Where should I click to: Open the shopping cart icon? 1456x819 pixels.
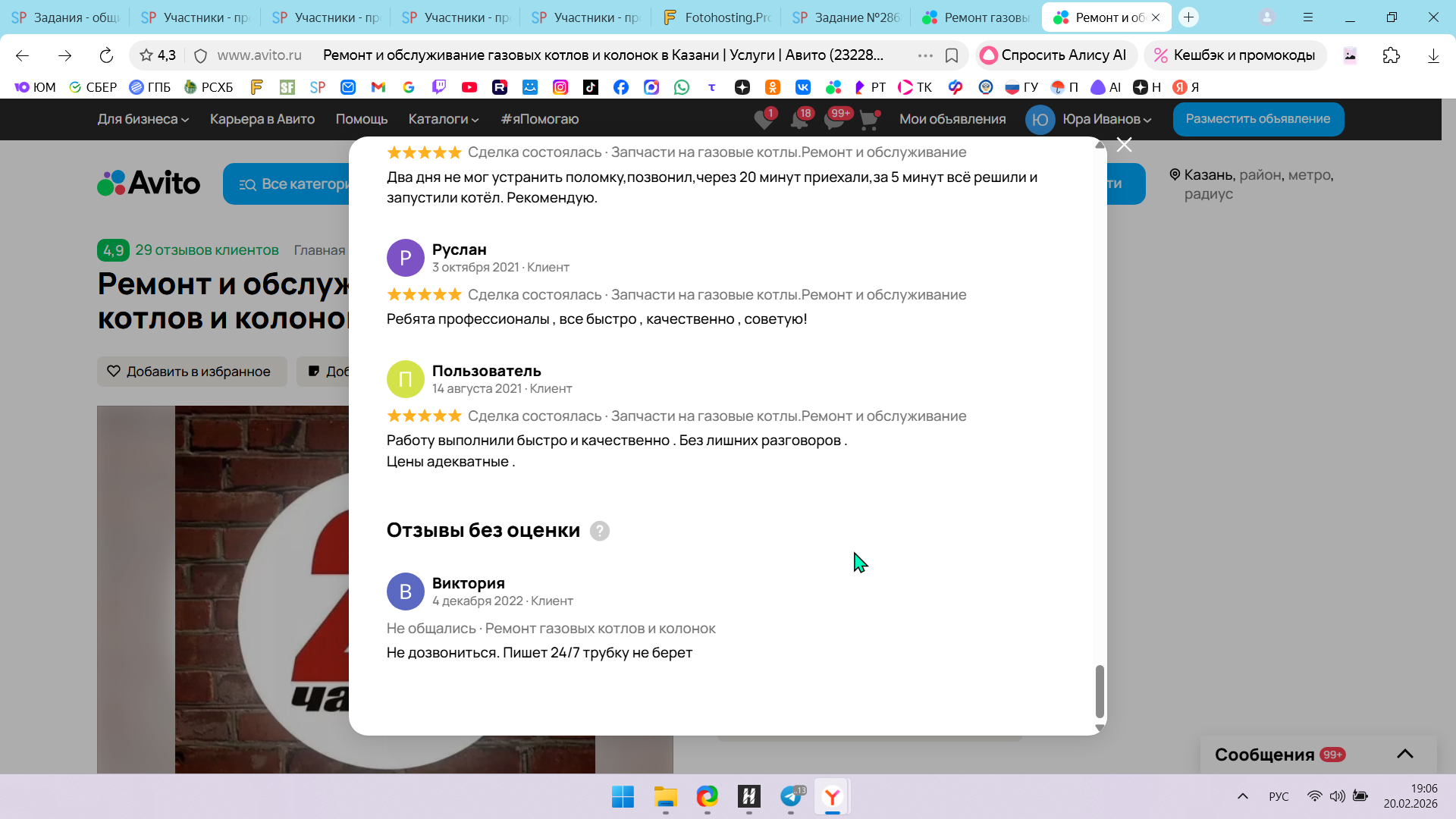pyautogui.click(x=869, y=120)
